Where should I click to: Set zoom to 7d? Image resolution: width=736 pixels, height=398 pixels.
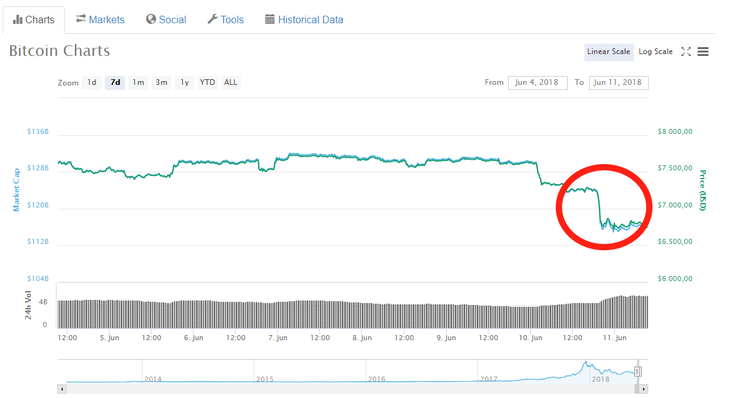[115, 83]
